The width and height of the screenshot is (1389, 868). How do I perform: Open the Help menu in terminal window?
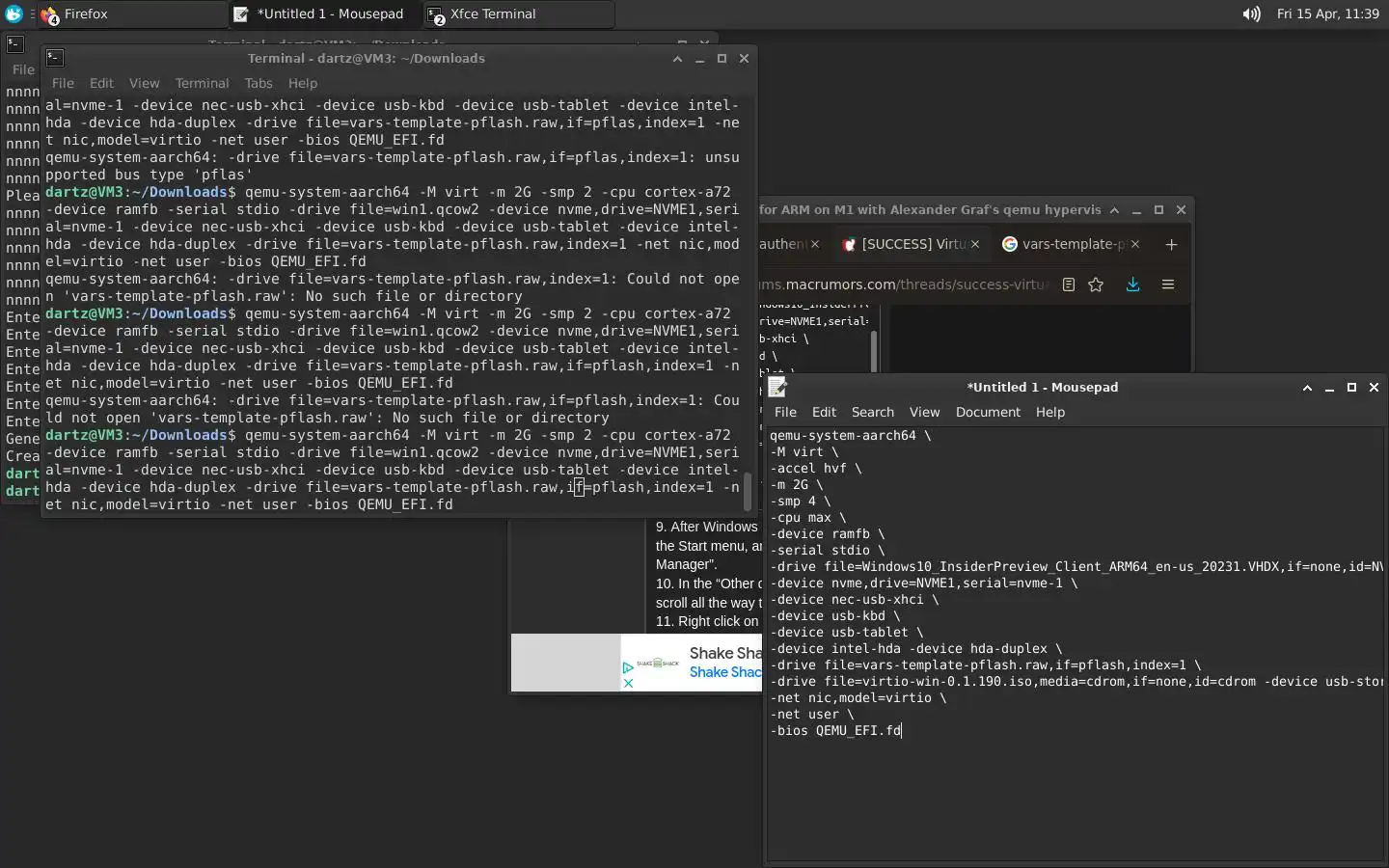click(303, 83)
